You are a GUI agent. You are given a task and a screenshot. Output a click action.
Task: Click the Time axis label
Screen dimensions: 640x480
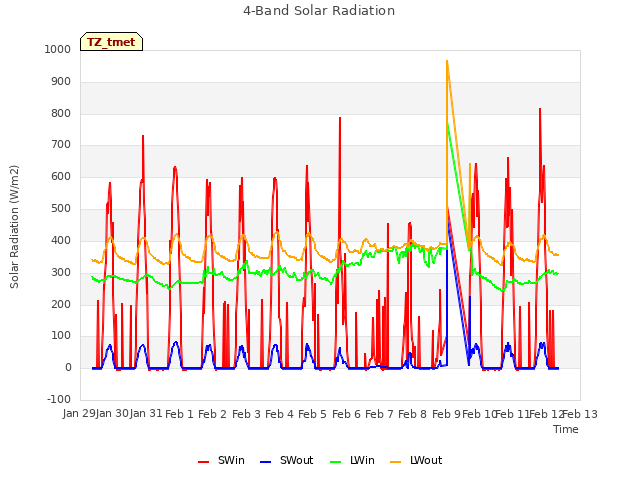[x=566, y=429]
